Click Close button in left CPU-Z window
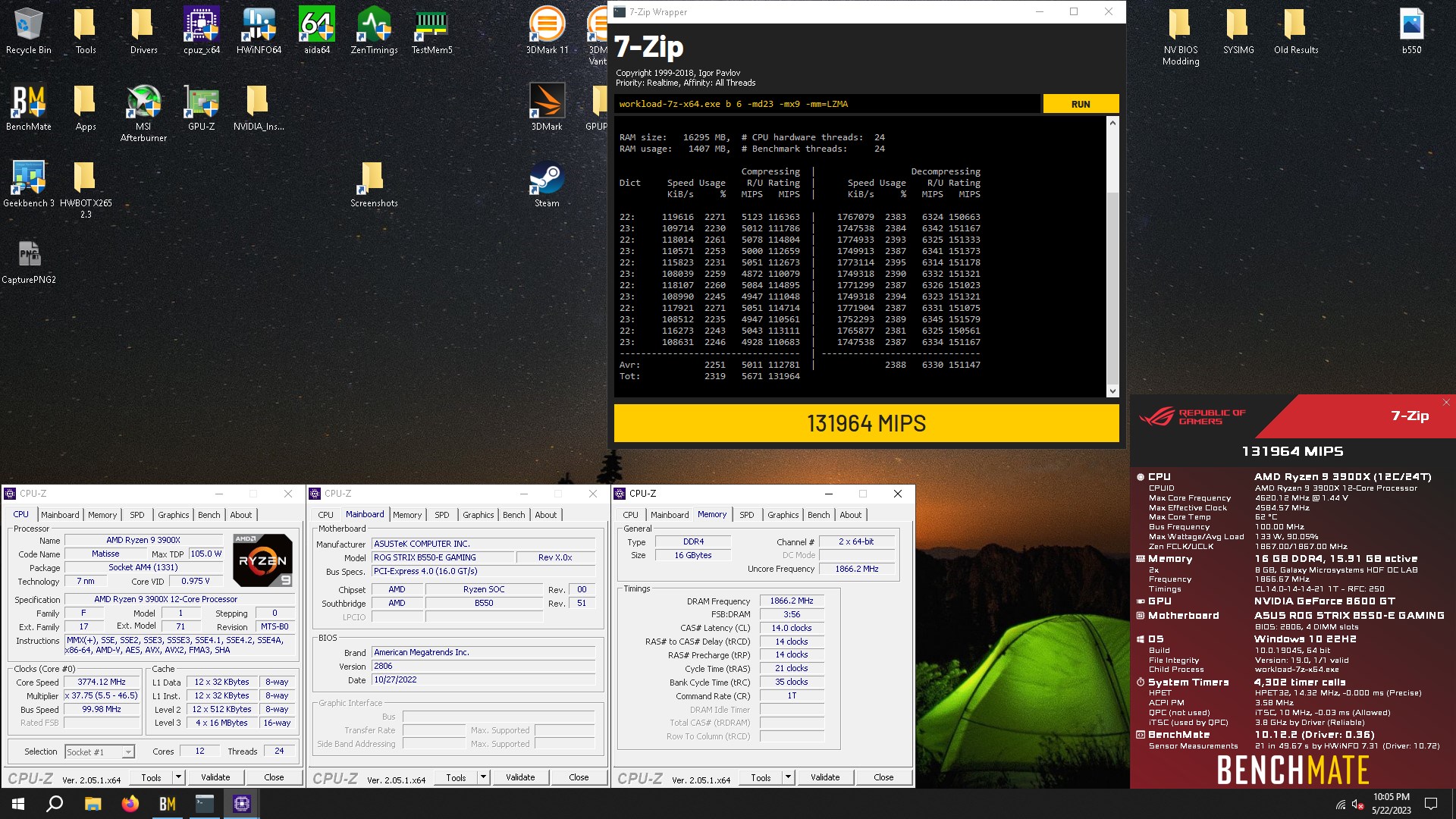The width and height of the screenshot is (1456, 819). click(274, 777)
